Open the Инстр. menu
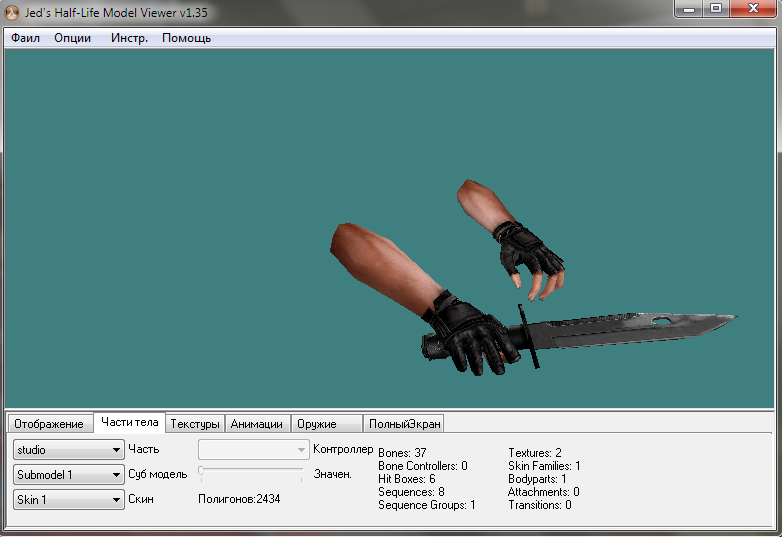Viewport: 782px width, 537px height. tap(129, 38)
